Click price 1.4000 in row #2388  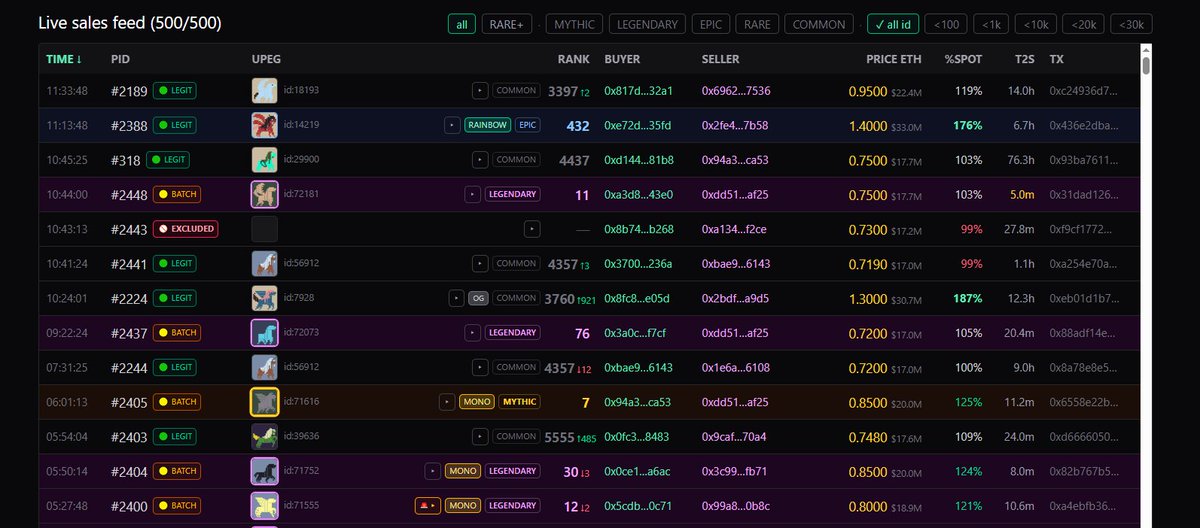coord(867,126)
